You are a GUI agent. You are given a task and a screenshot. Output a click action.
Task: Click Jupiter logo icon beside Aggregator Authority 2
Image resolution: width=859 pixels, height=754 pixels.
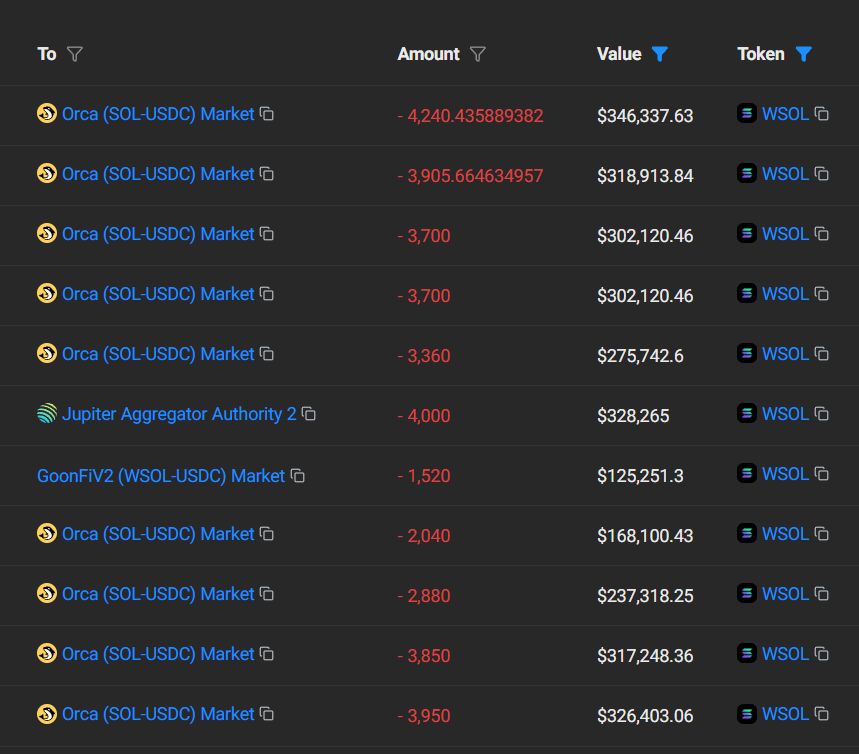click(47, 413)
